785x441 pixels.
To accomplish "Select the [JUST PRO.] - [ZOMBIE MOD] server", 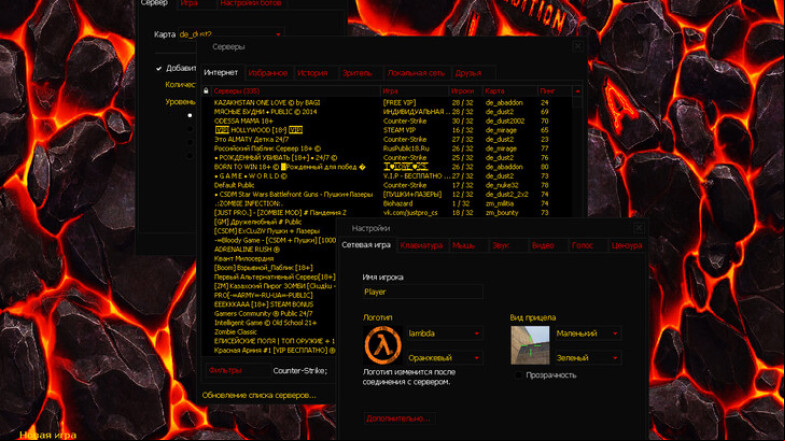I will click(x=385, y=213).
